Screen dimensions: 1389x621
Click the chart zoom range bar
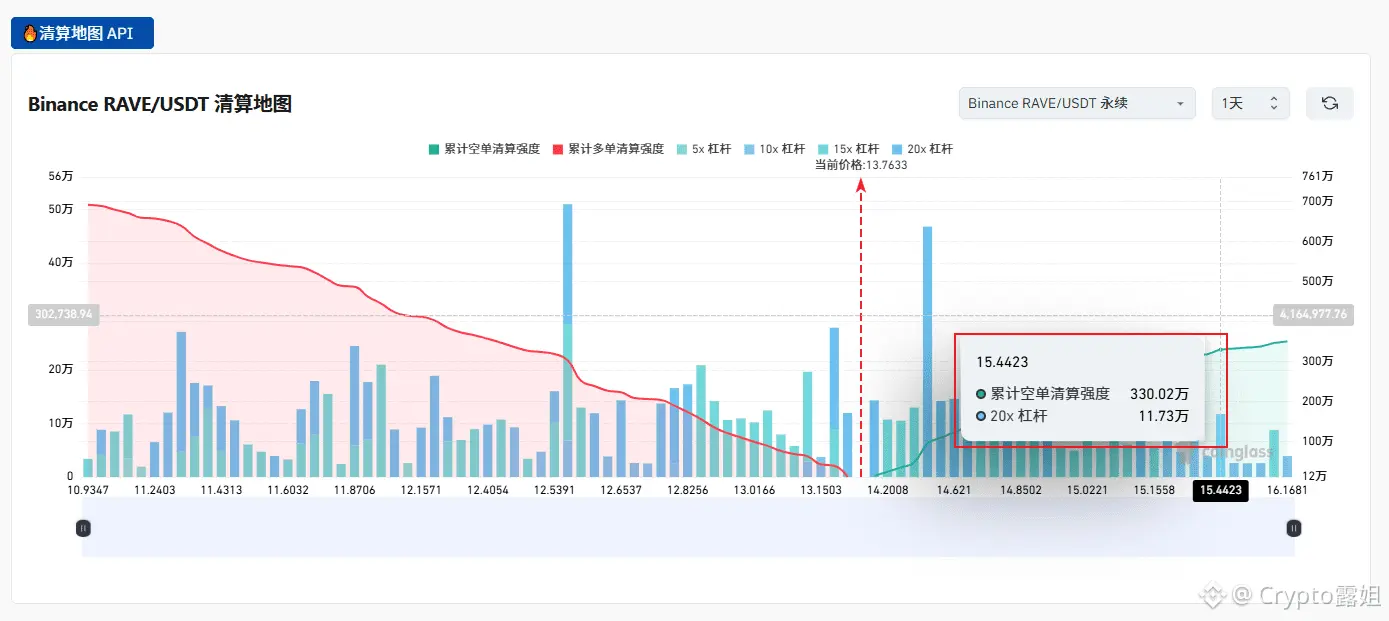pos(688,527)
